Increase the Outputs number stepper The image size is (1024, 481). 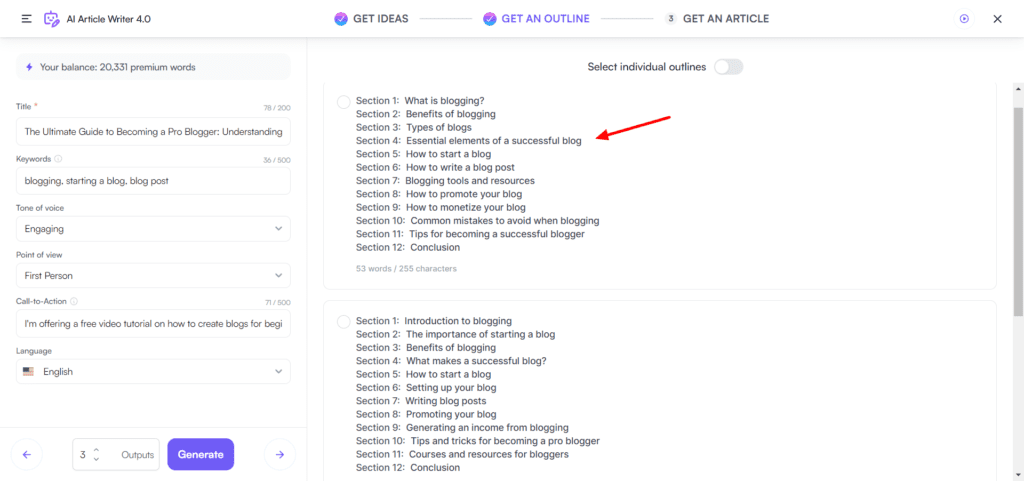97,450
